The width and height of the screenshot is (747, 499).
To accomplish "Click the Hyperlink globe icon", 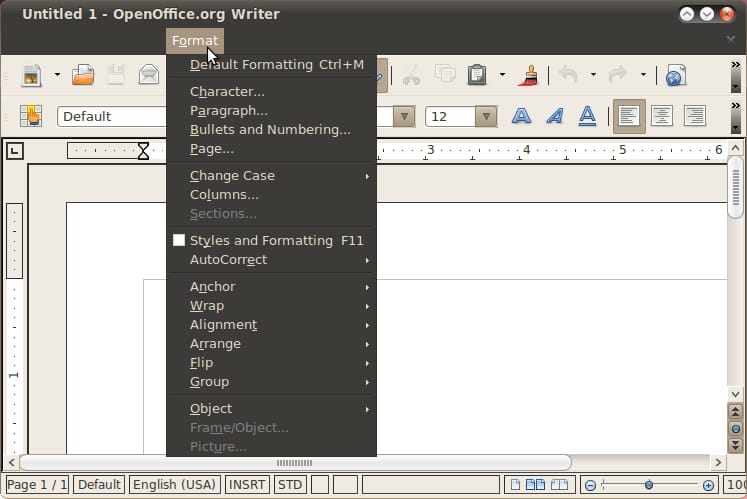I will [x=675, y=75].
